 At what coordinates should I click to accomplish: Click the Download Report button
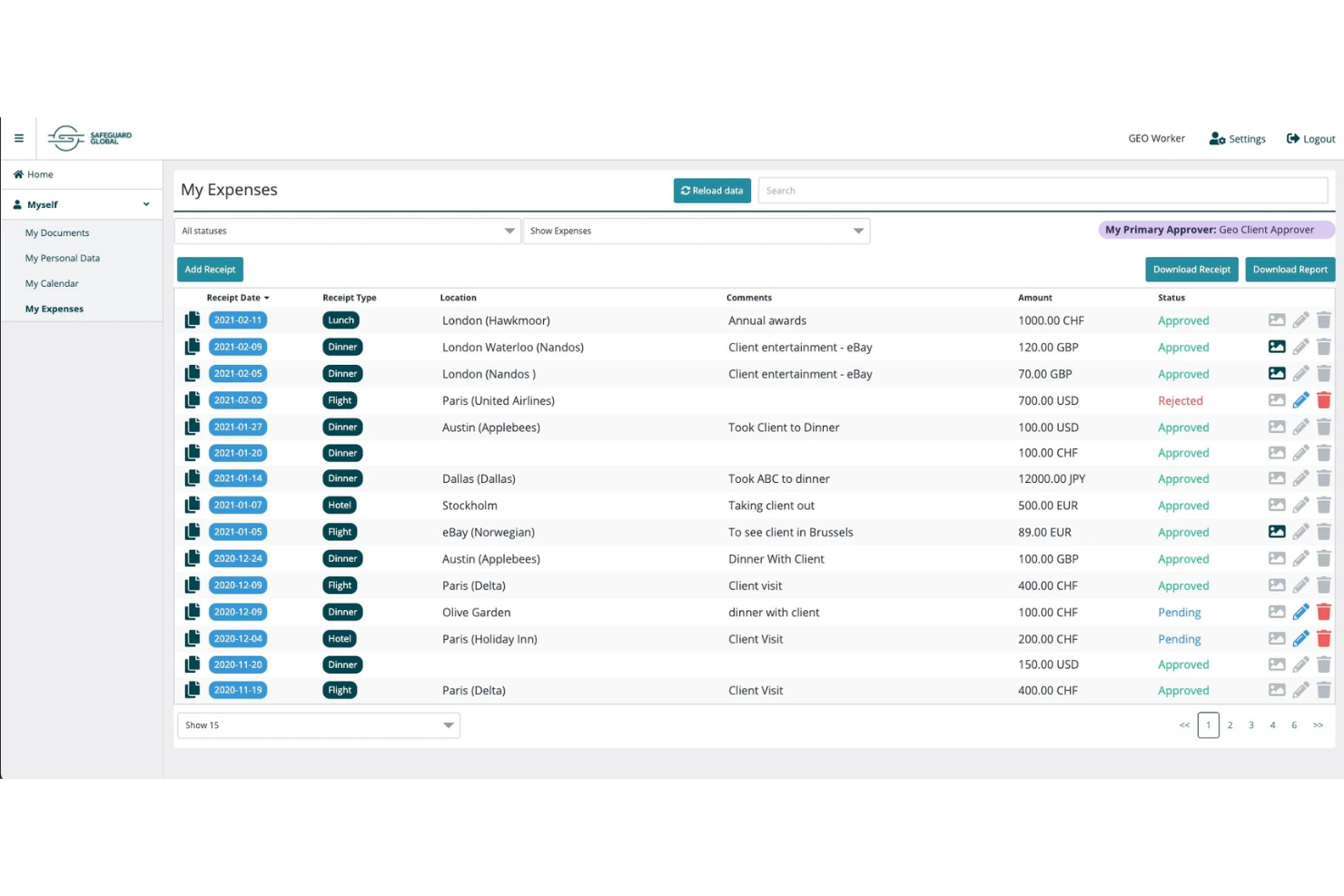(1290, 270)
